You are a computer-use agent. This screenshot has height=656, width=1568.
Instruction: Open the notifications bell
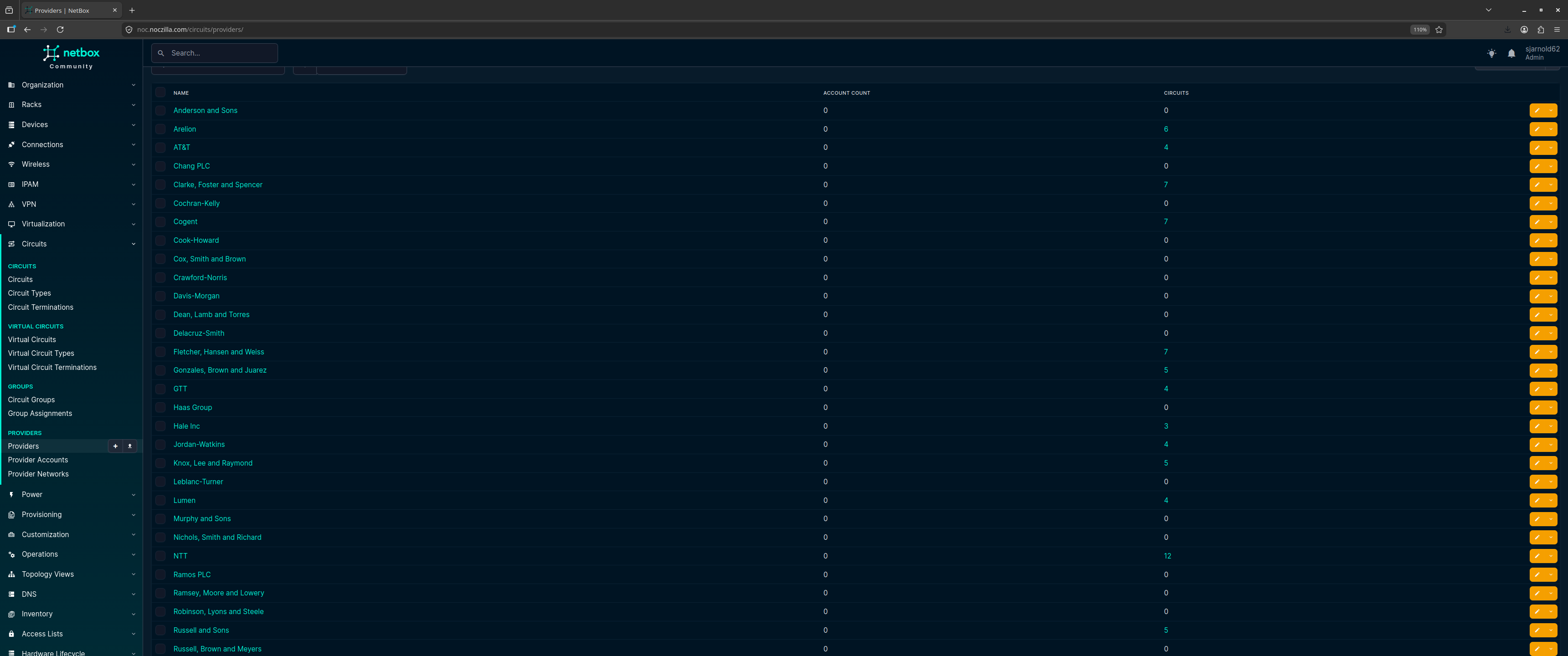(x=1511, y=54)
